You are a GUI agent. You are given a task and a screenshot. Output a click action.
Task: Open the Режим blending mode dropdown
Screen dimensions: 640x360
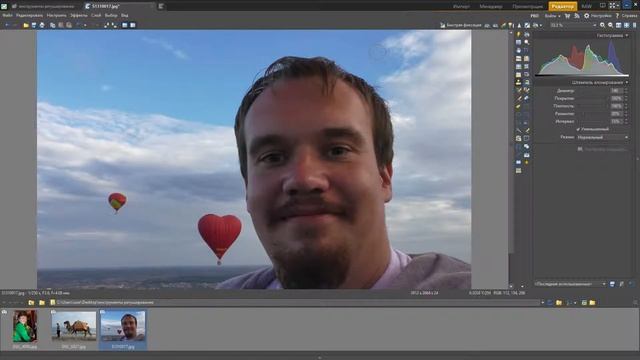(x=602, y=138)
